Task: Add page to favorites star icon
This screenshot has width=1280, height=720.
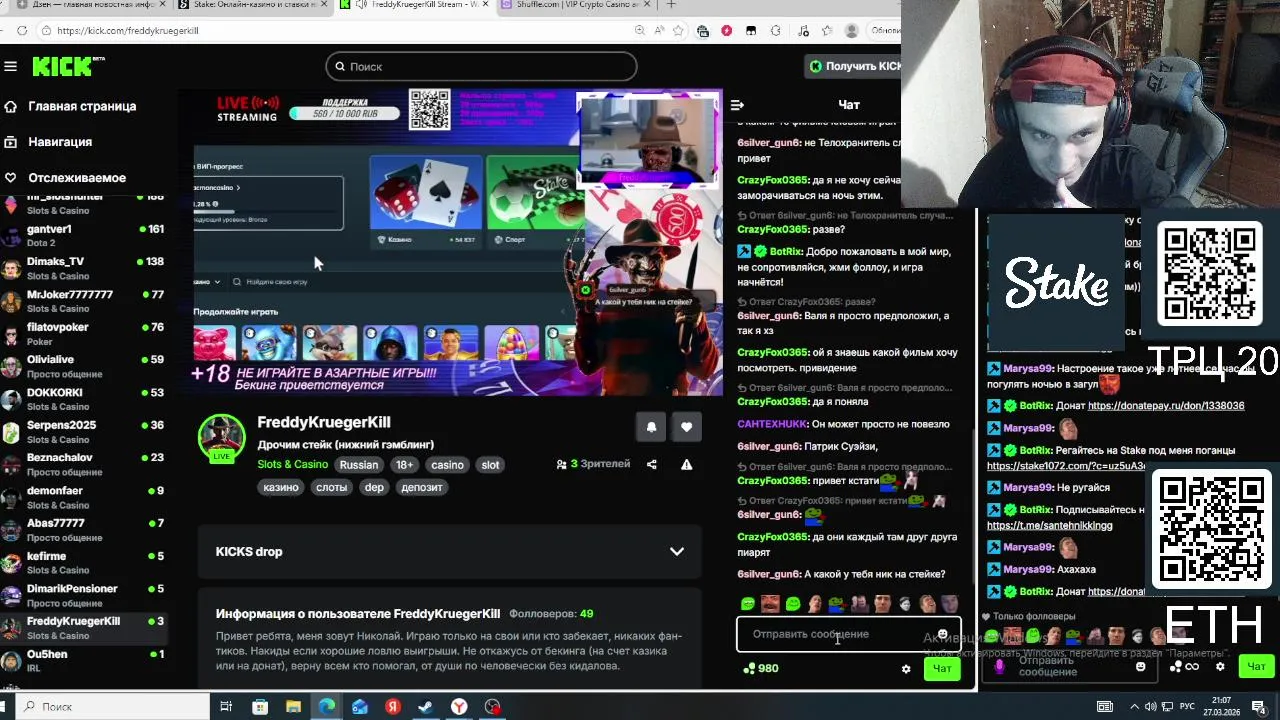Action: (x=679, y=31)
